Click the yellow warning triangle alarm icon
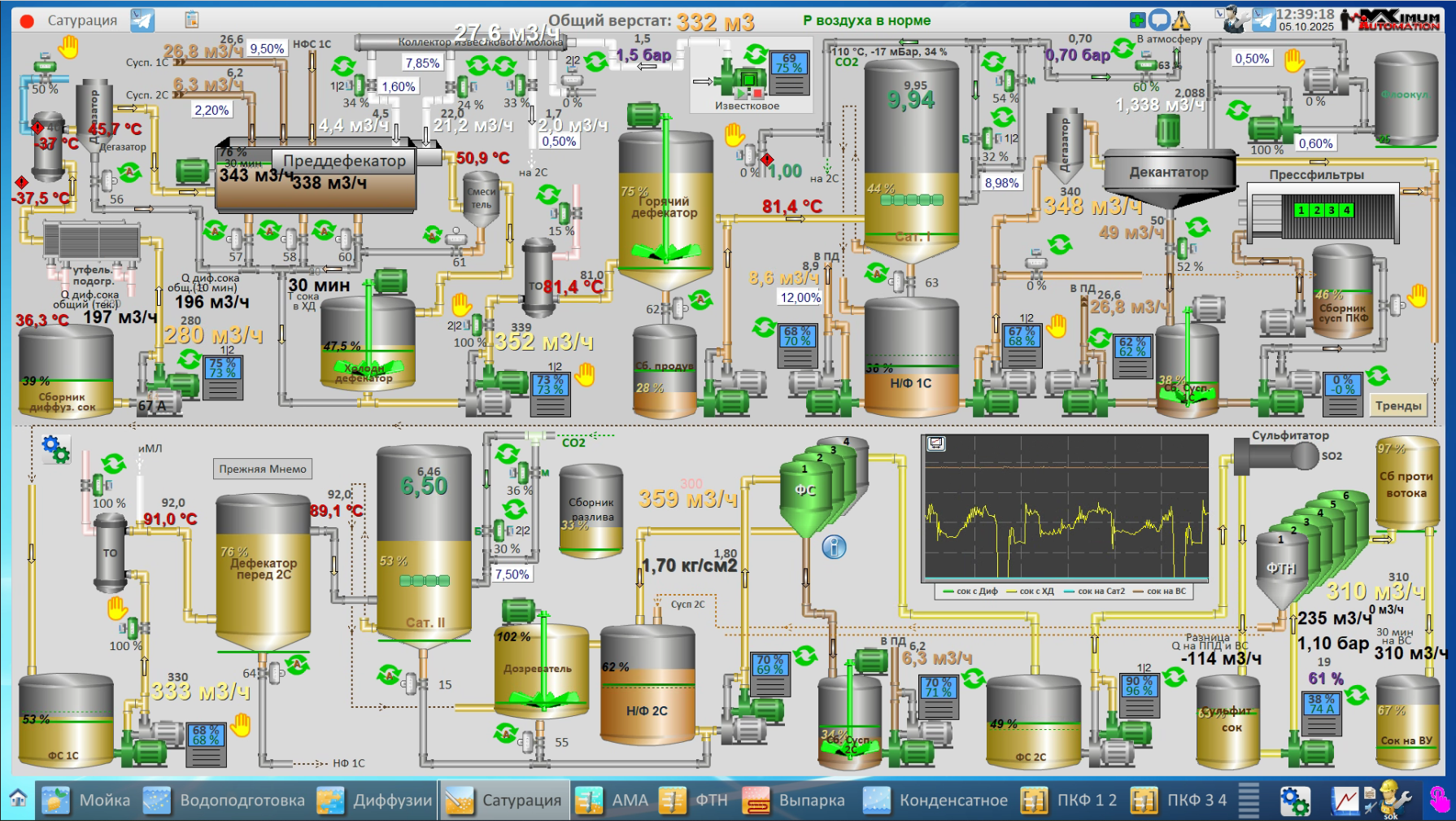1456x821 pixels. point(1181,20)
